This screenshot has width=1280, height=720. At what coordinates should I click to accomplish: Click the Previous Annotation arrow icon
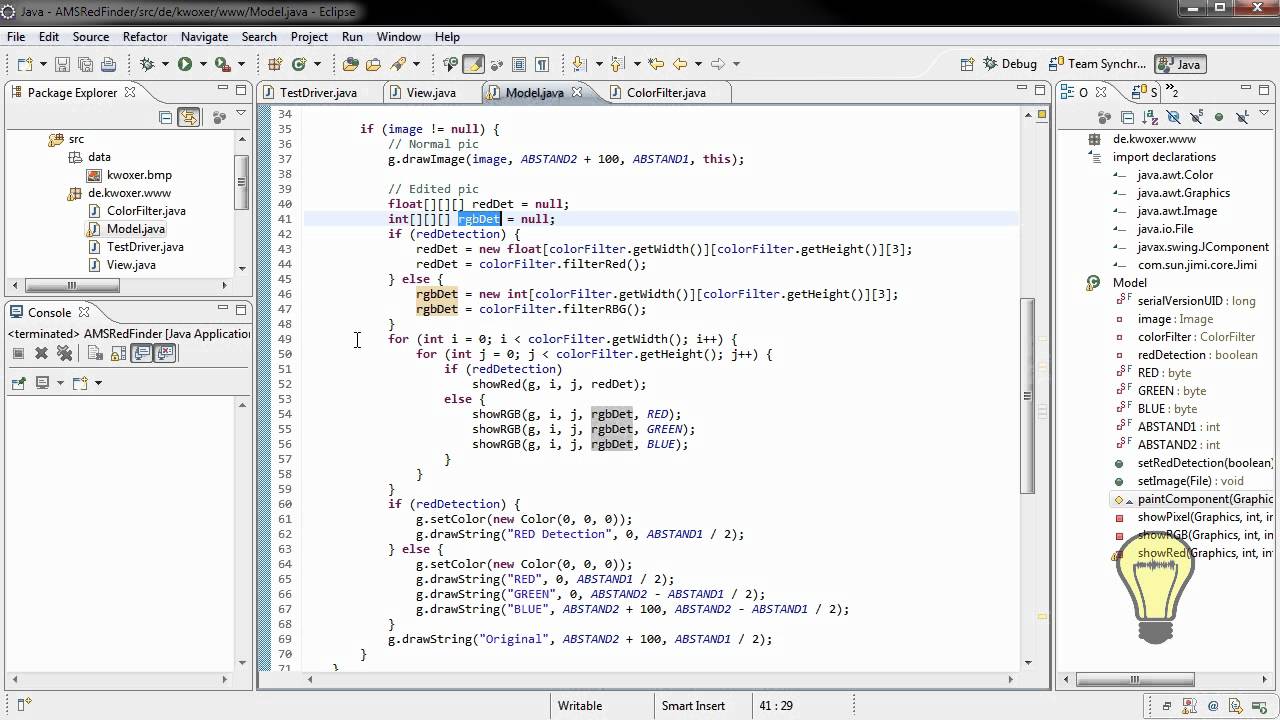617,64
